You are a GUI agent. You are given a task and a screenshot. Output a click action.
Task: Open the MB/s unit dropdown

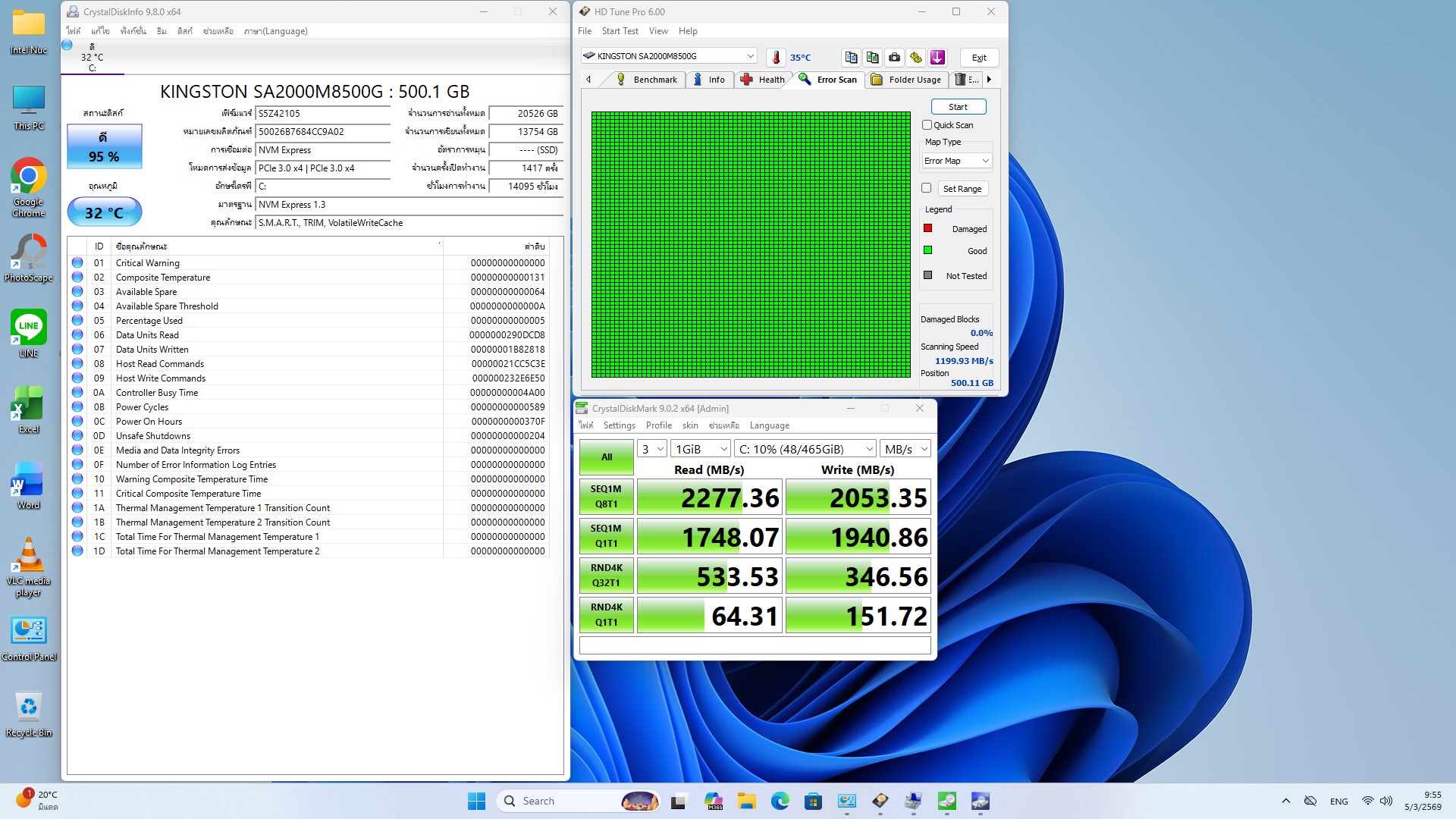pos(905,449)
